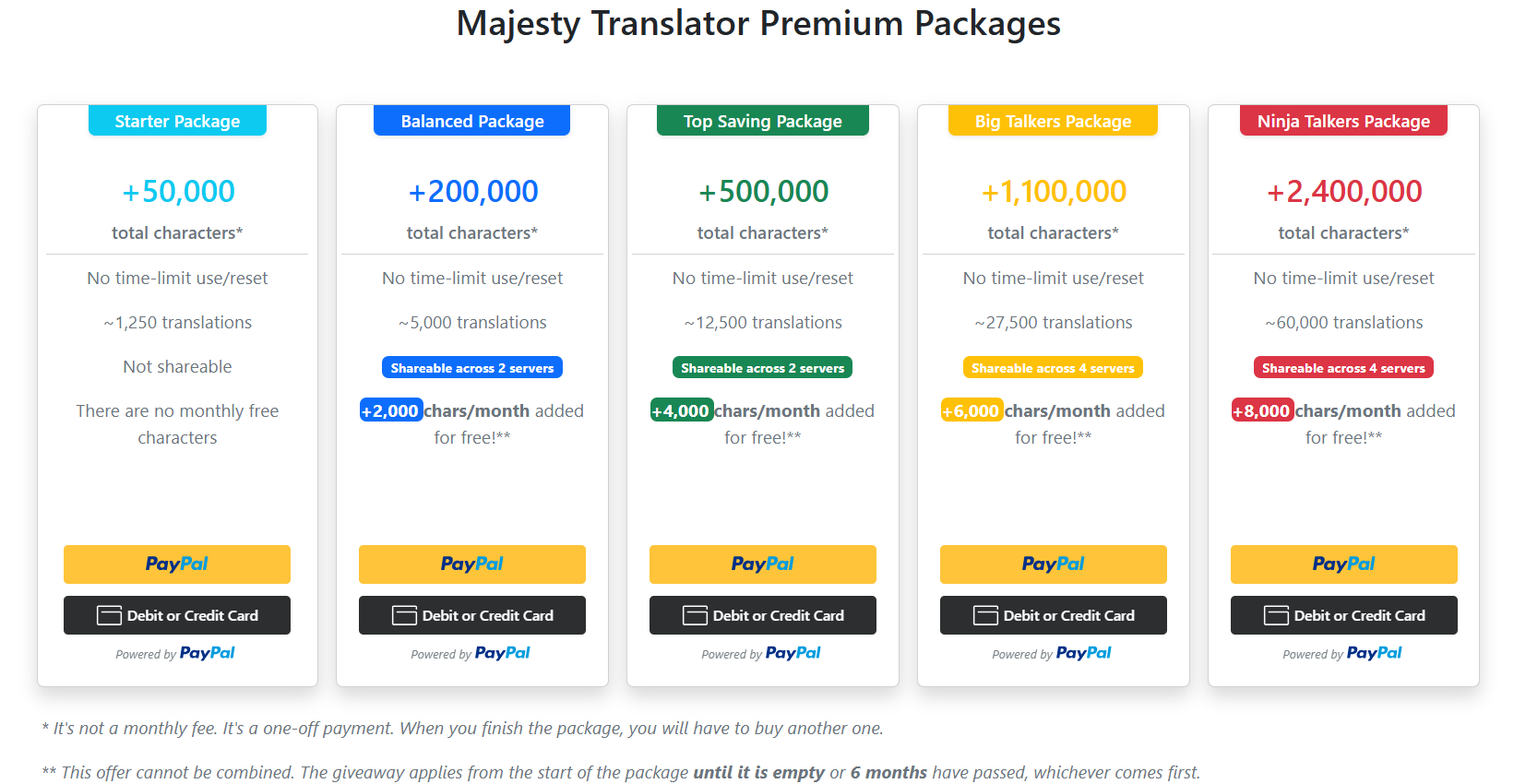
Task: Select the green Top Saving Package header label
Action: point(763,121)
